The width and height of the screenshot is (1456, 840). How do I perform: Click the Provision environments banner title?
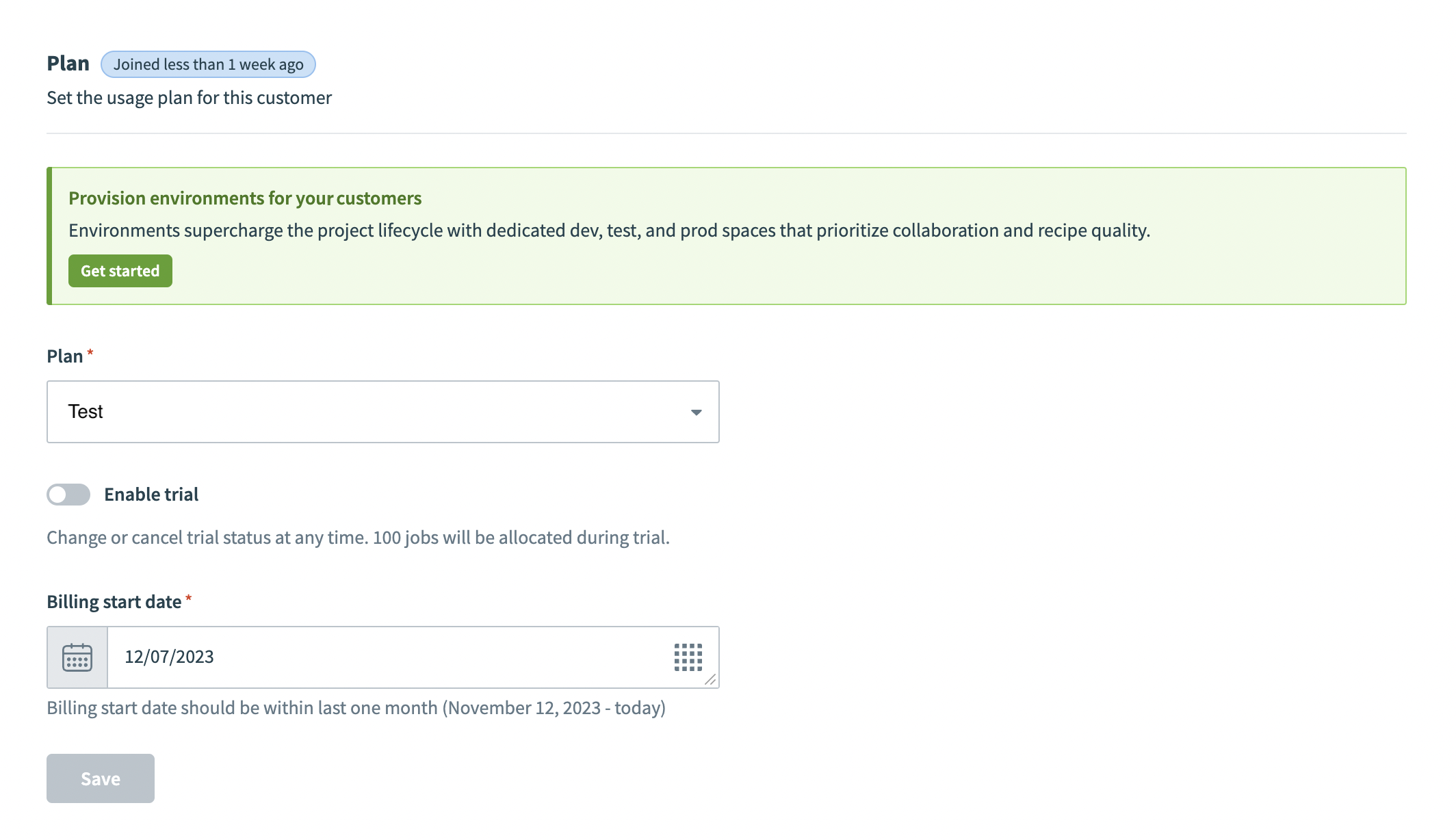click(x=245, y=198)
